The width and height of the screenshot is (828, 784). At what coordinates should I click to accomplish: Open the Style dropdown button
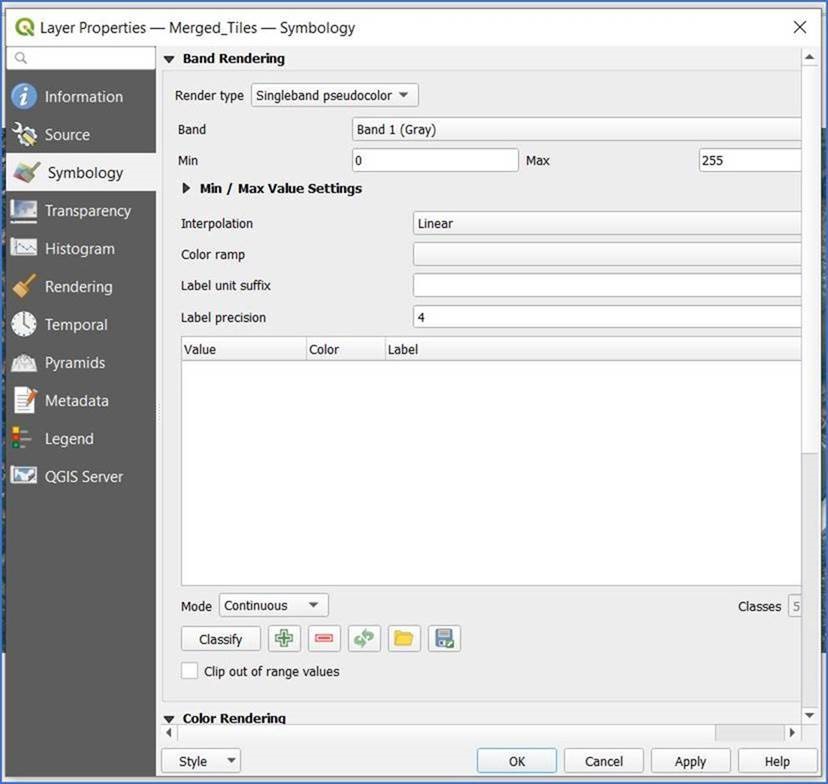(201, 761)
